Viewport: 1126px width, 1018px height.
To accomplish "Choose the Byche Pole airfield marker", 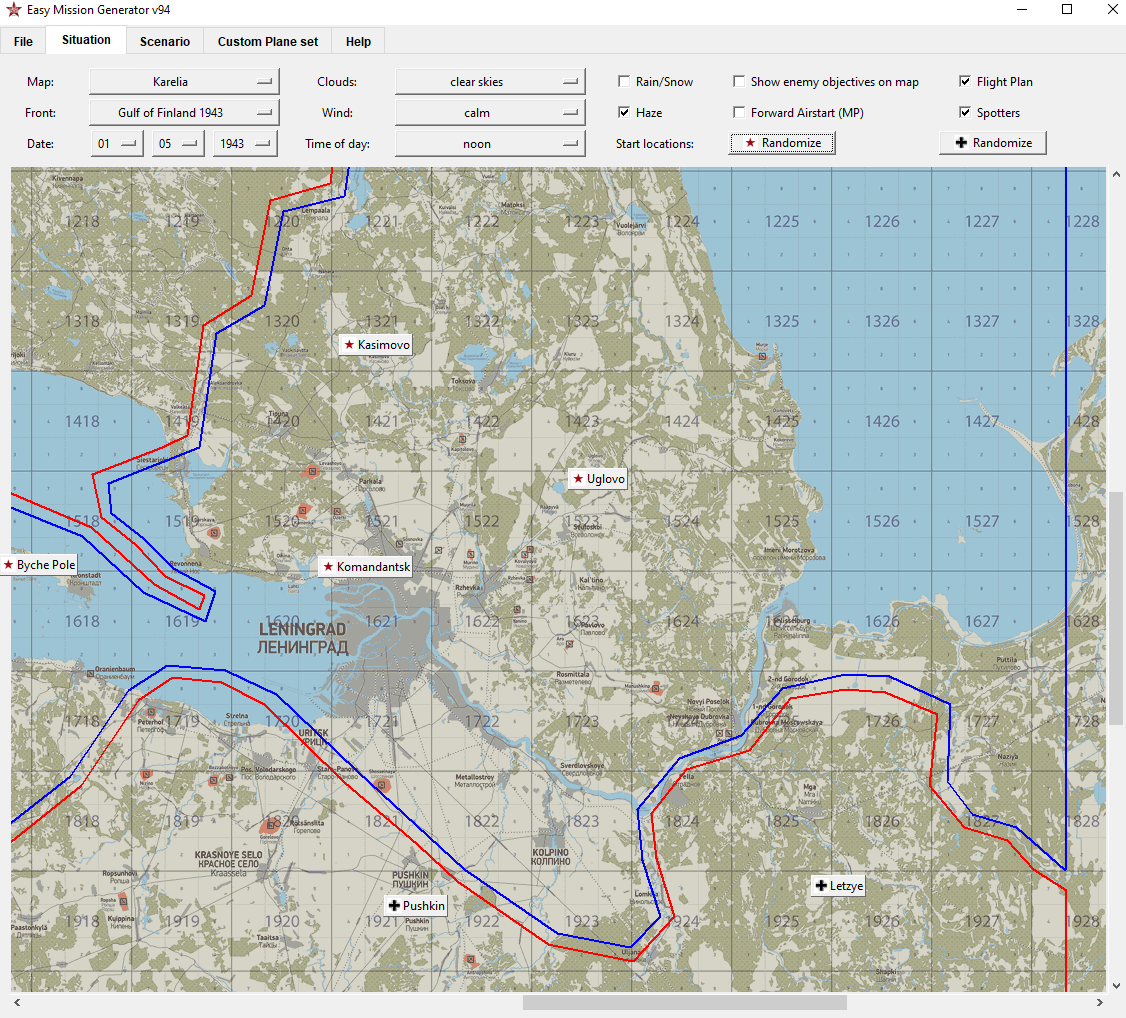I will (x=39, y=565).
